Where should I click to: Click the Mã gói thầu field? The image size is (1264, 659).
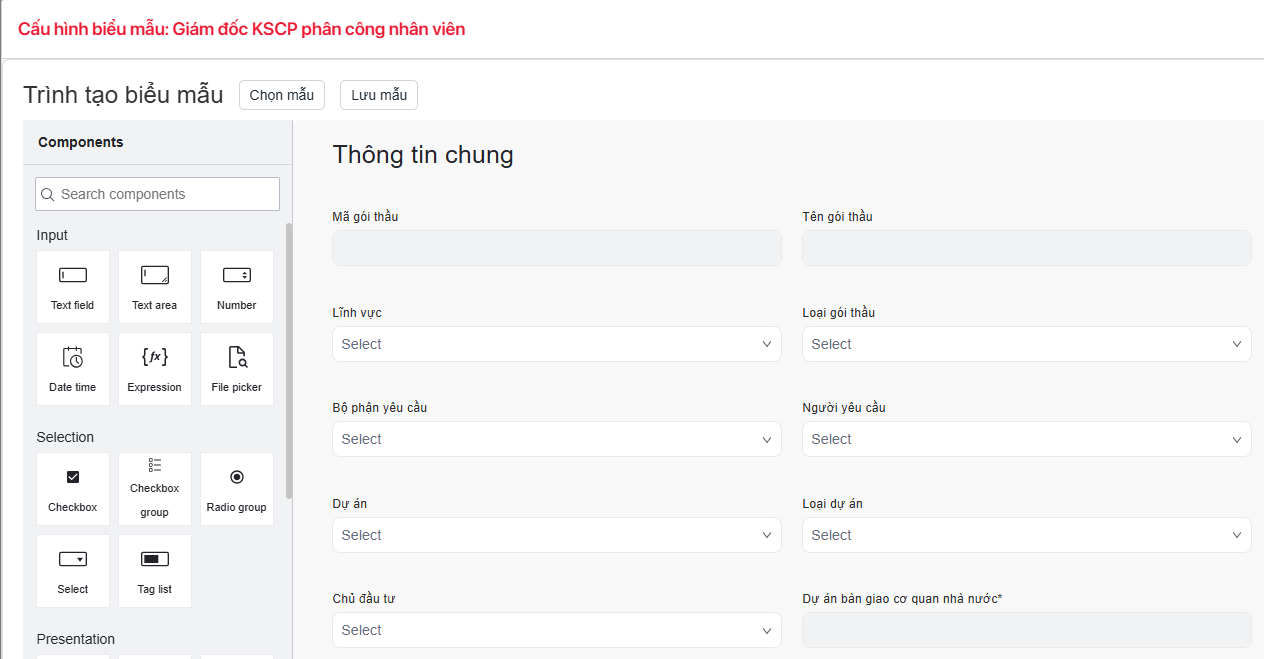click(x=556, y=248)
